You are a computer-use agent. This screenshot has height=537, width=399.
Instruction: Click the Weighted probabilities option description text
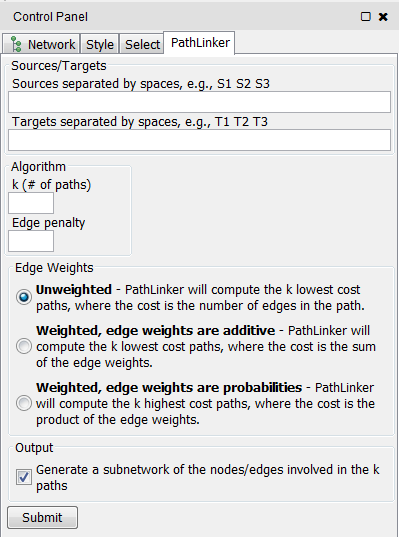[x=205, y=403]
